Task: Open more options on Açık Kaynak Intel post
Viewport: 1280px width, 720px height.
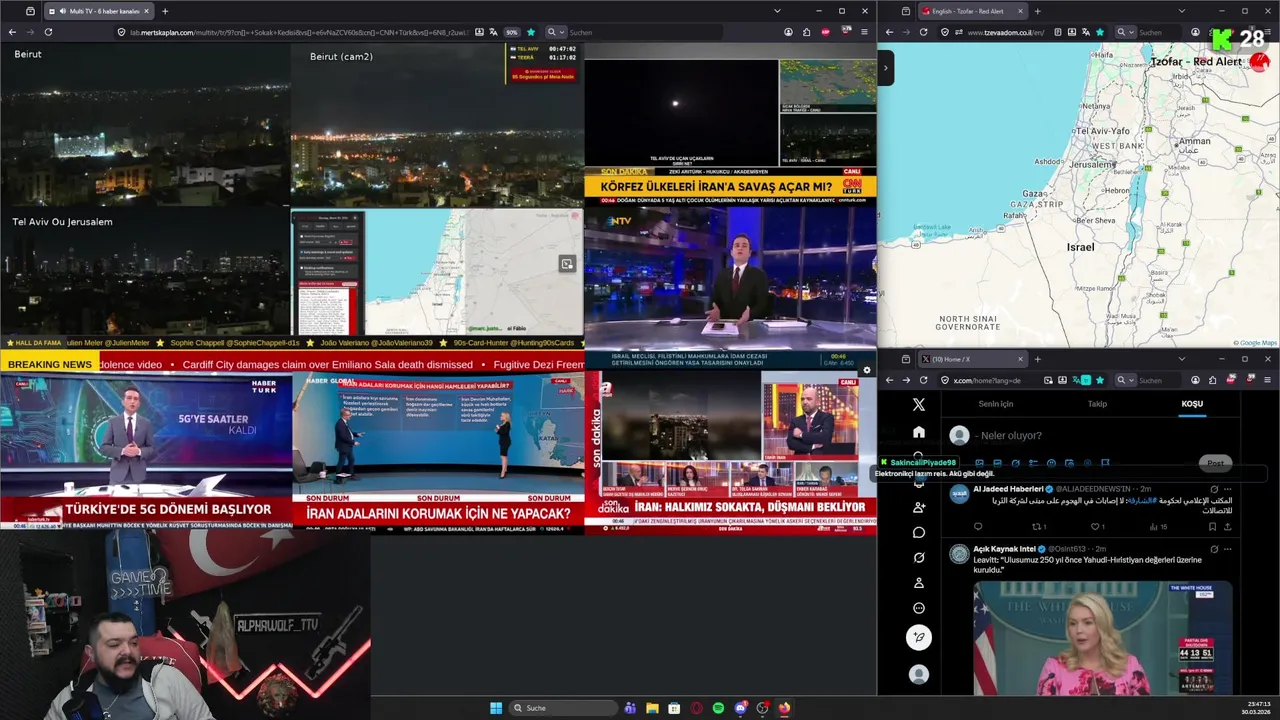Action: [1228, 549]
